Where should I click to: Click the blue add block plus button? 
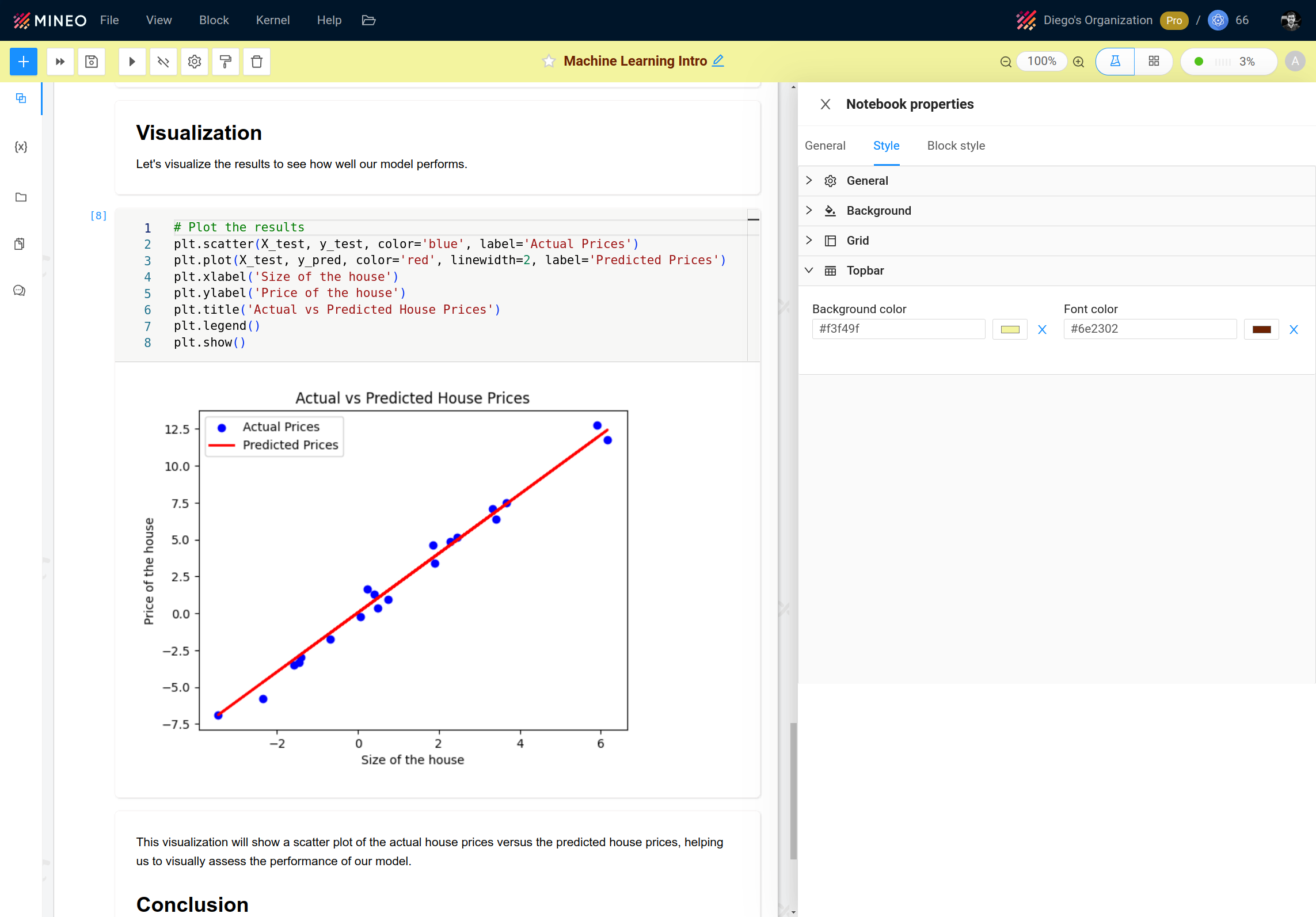(x=24, y=62)
